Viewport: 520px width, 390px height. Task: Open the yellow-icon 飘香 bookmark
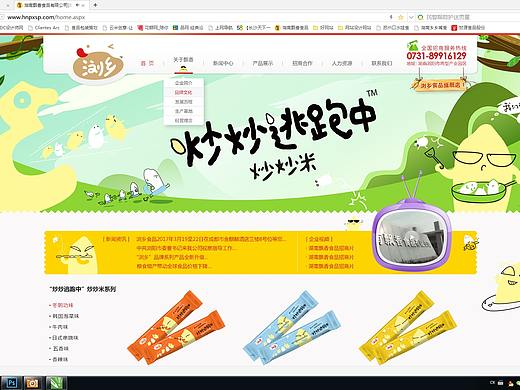tap(292, 28)
